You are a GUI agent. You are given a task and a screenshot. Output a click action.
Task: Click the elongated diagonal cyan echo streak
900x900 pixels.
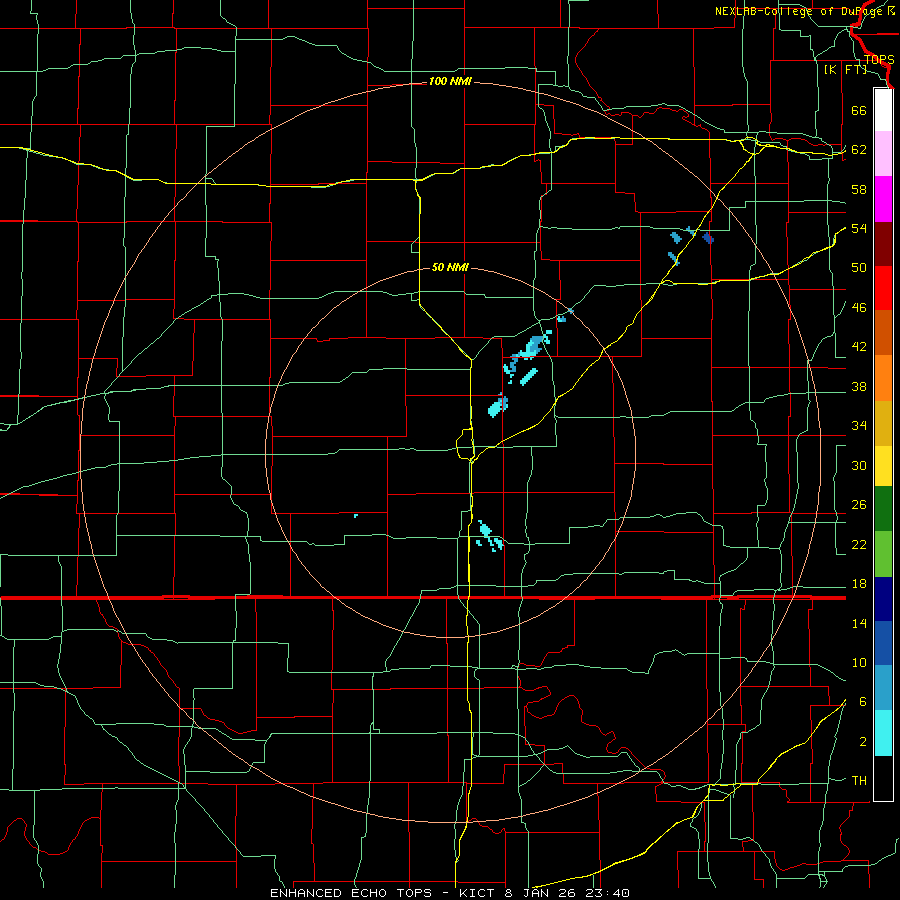click(x=529, y=377)
